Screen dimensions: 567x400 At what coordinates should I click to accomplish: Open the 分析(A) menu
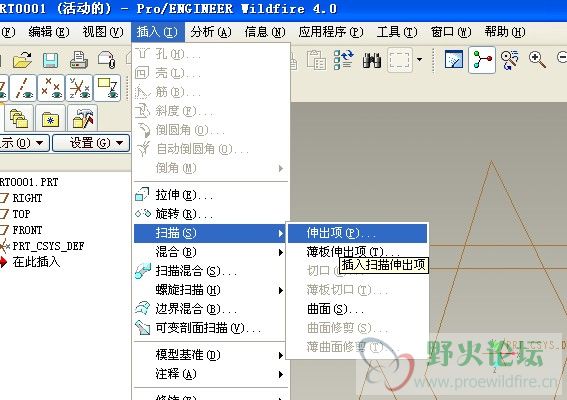point(211,32)
